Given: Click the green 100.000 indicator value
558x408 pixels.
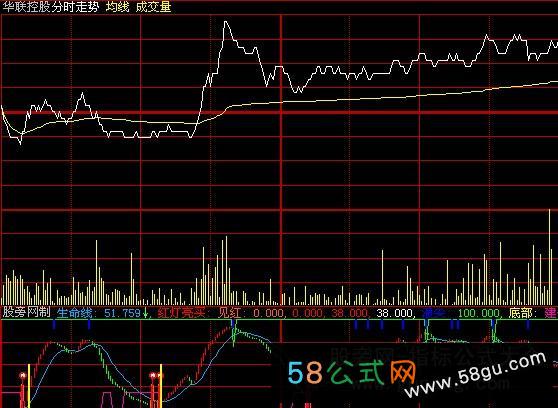Looking at the screenshot, I should click(x=479, y=313).
